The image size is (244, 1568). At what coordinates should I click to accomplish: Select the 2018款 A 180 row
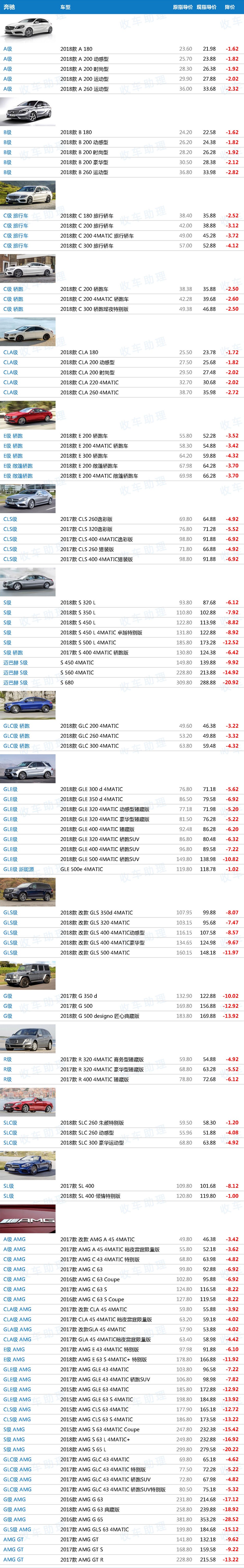coord(122,49)
